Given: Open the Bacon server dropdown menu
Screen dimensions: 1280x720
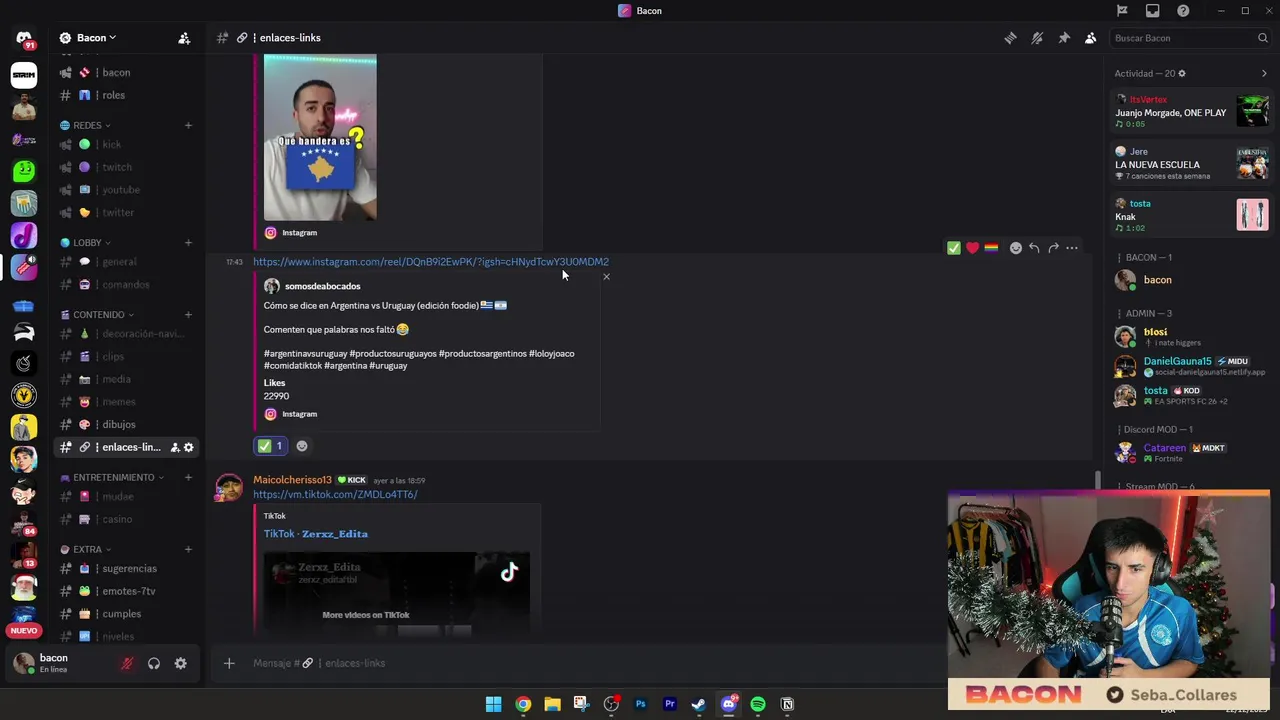Looking at the screenshot, I should 94,38.
